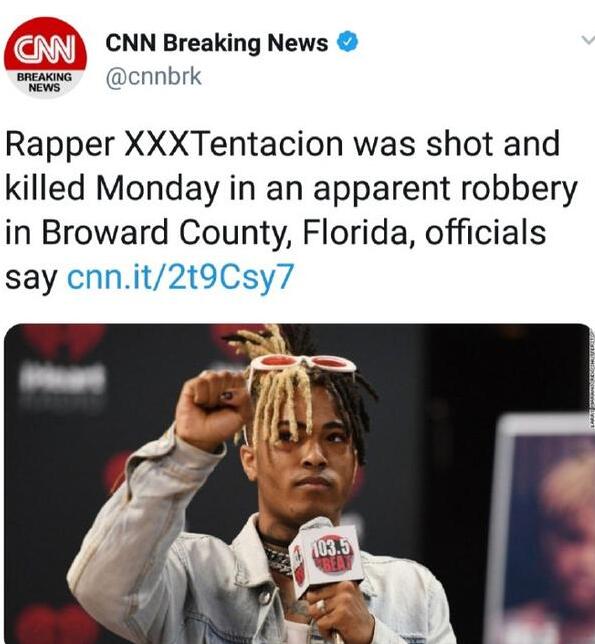Image resolution: width=595 pixels, height=644 pixels.
Task: Open the @cnnbrk handle
Action: click(x=154, y=77)
